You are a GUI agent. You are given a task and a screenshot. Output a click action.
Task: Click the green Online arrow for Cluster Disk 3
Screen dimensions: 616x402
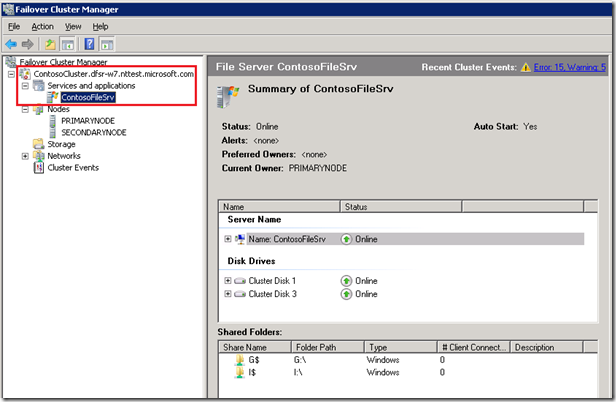pos(346,294)
